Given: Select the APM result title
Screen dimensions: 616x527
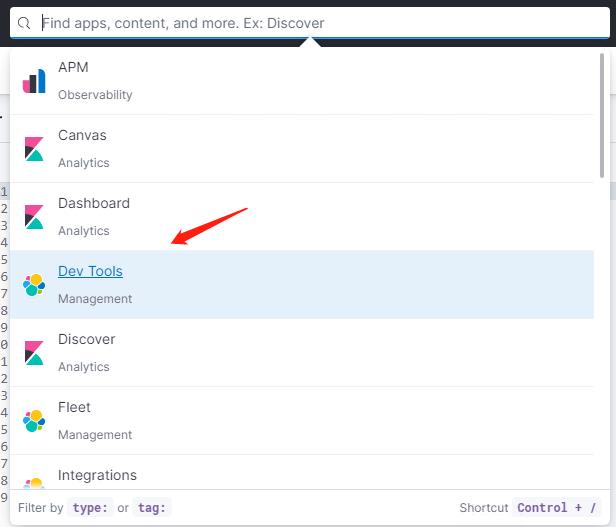Looking at the screenshot, I should 73,67.
